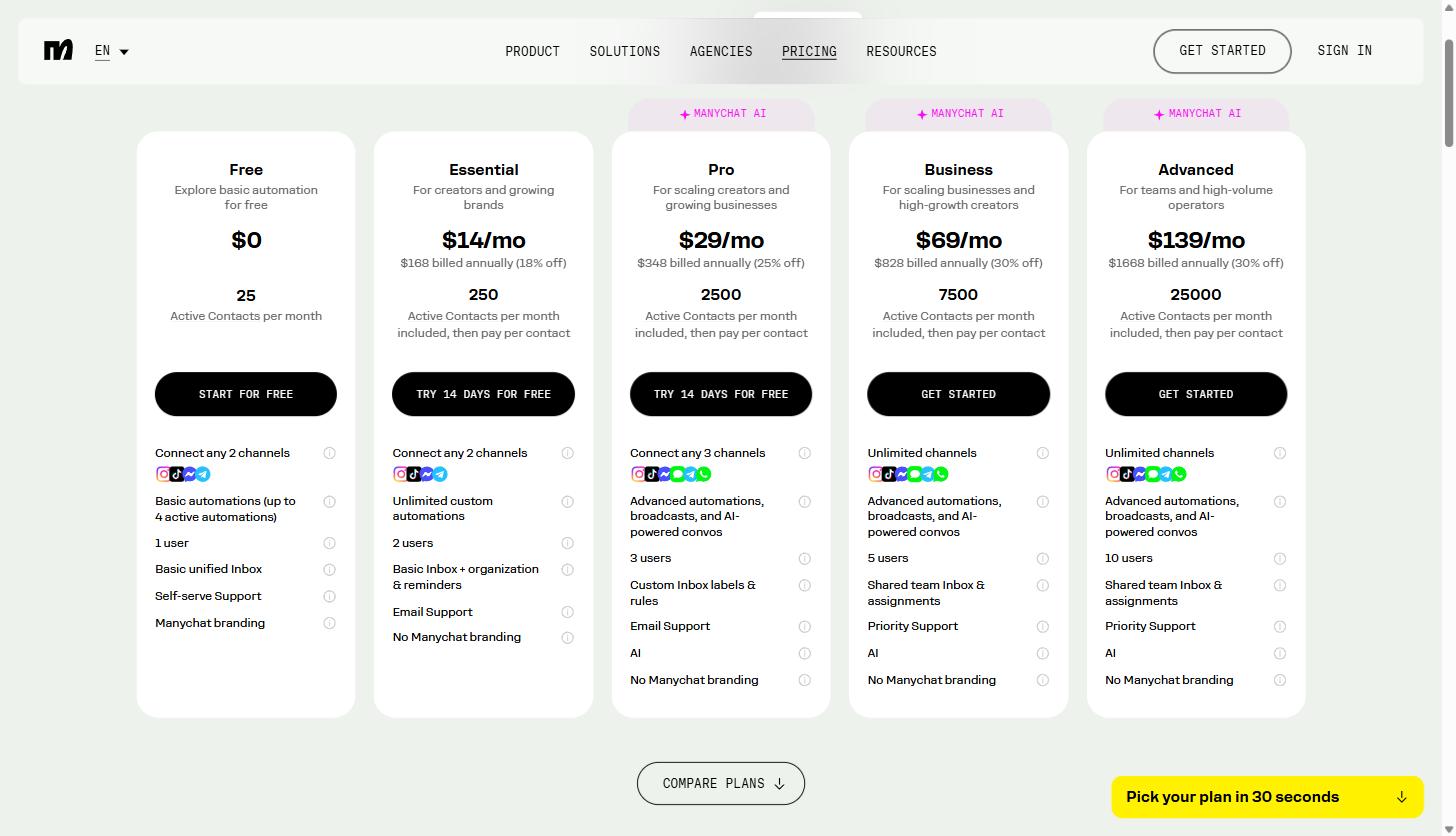
Task: Click the header Get Started button
Action: click(x=1222, y=51)
